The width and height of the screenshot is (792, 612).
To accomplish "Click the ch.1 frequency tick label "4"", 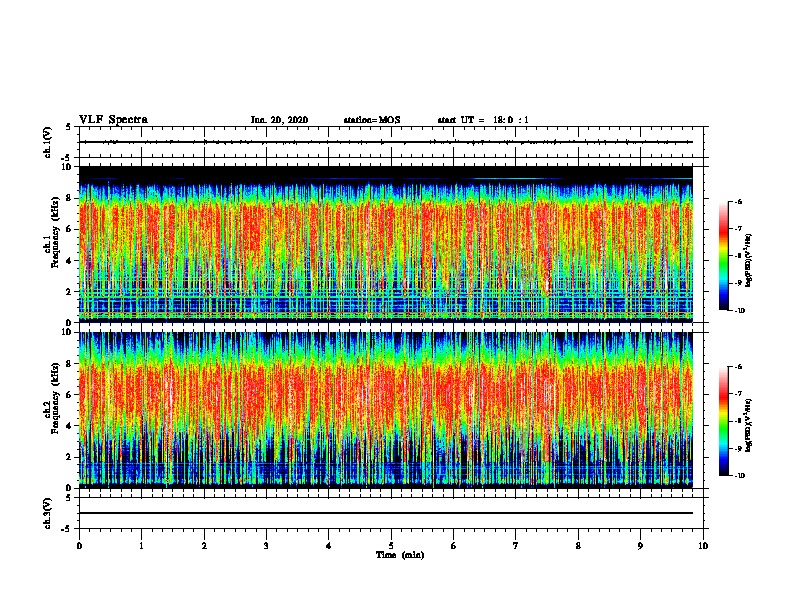I will pyautogui.click(x=70, y=261).
